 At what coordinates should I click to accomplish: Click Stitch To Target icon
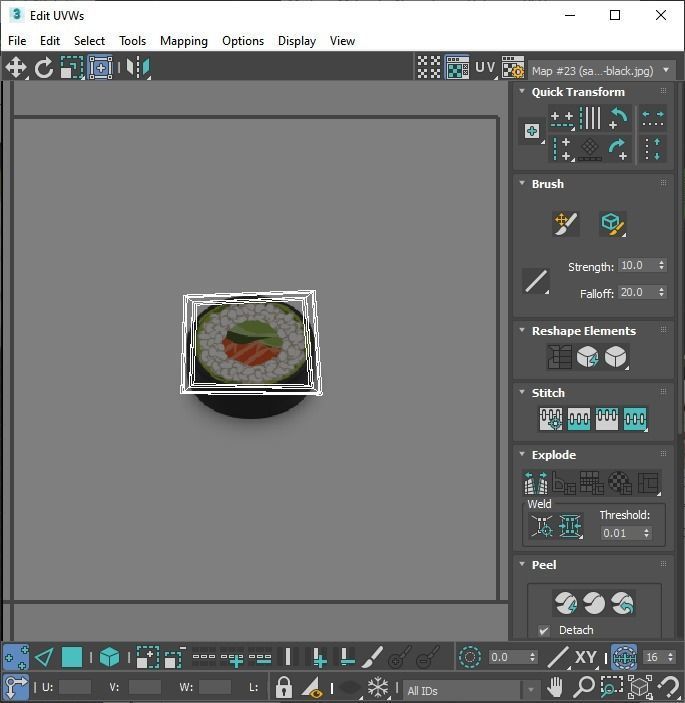(x=551, y=419)
